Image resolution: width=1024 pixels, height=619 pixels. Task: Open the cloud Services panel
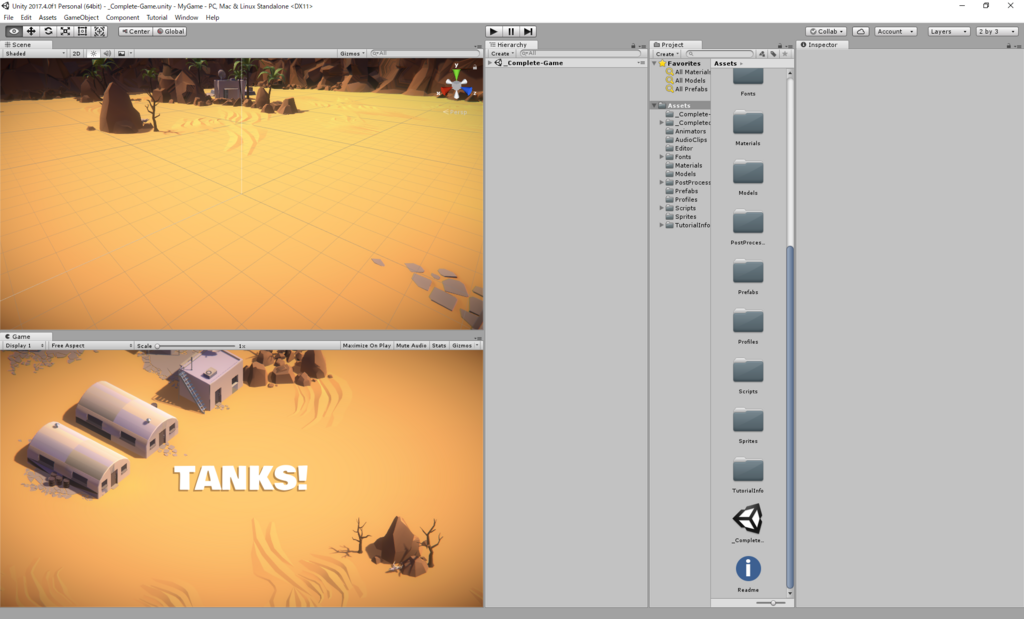(x=861, y=31)
